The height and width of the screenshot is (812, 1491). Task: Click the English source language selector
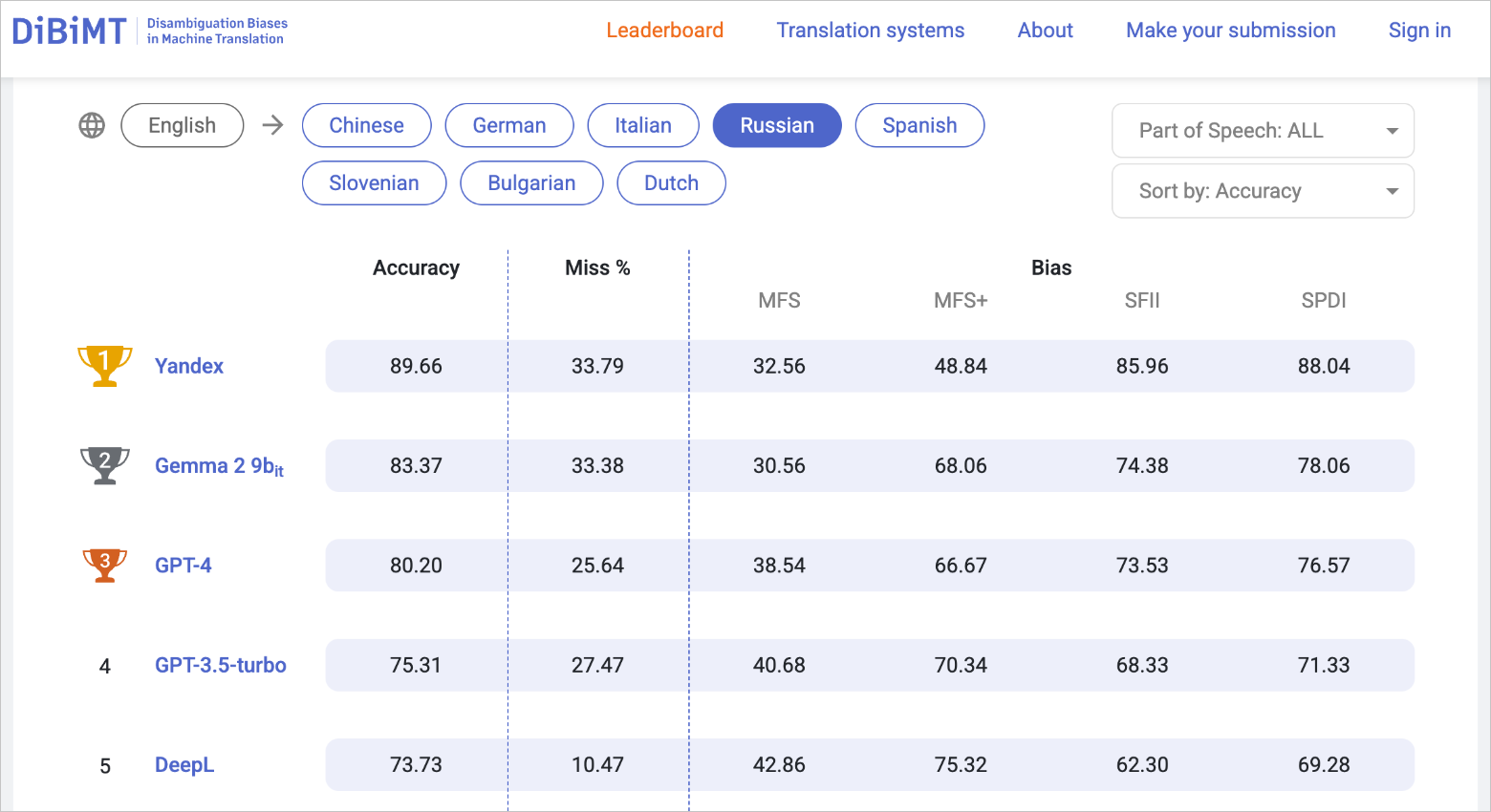(183, 125)
